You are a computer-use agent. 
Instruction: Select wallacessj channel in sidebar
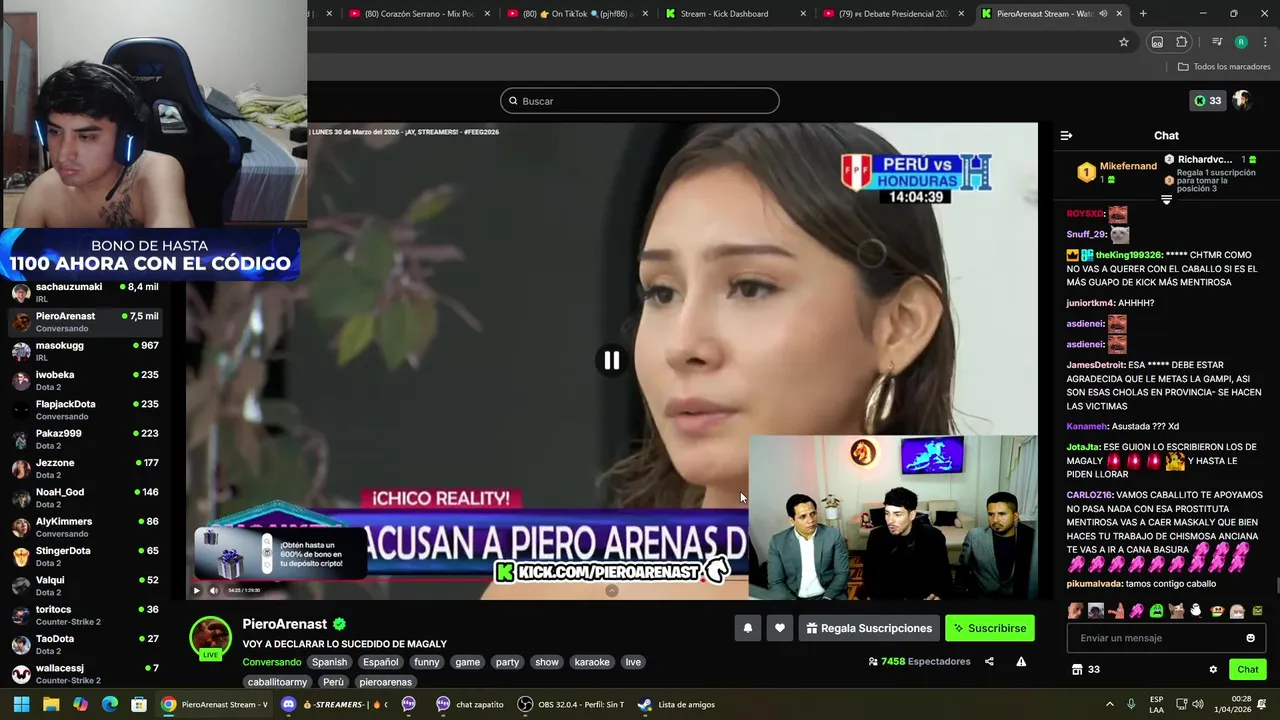(x=85, y=673)
